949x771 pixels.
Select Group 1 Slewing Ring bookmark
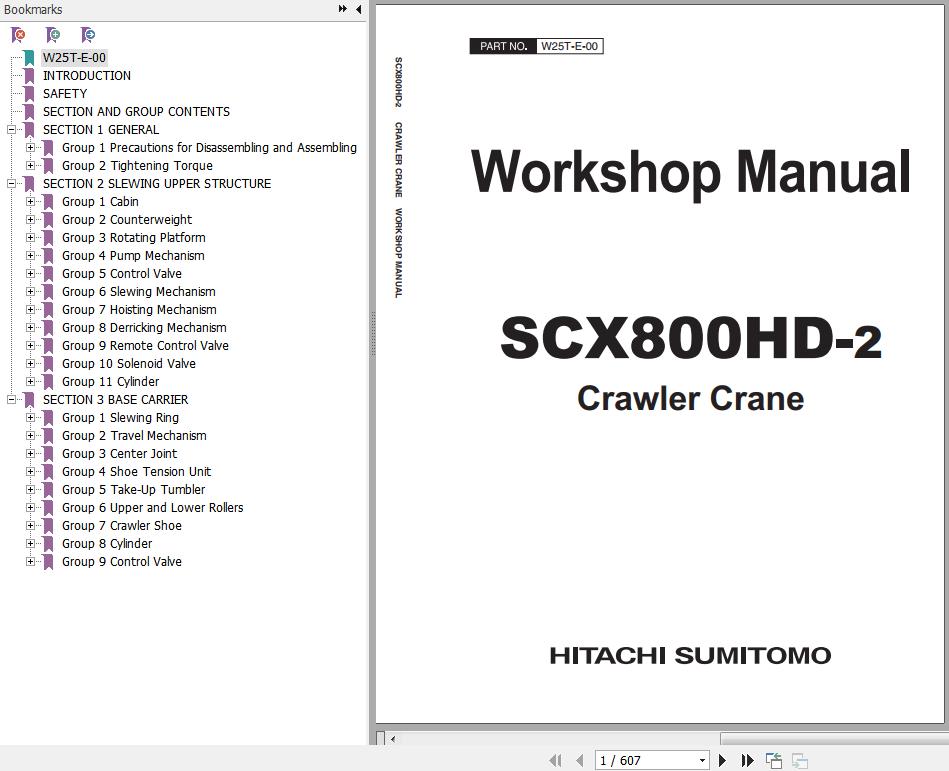coord(120,418)
